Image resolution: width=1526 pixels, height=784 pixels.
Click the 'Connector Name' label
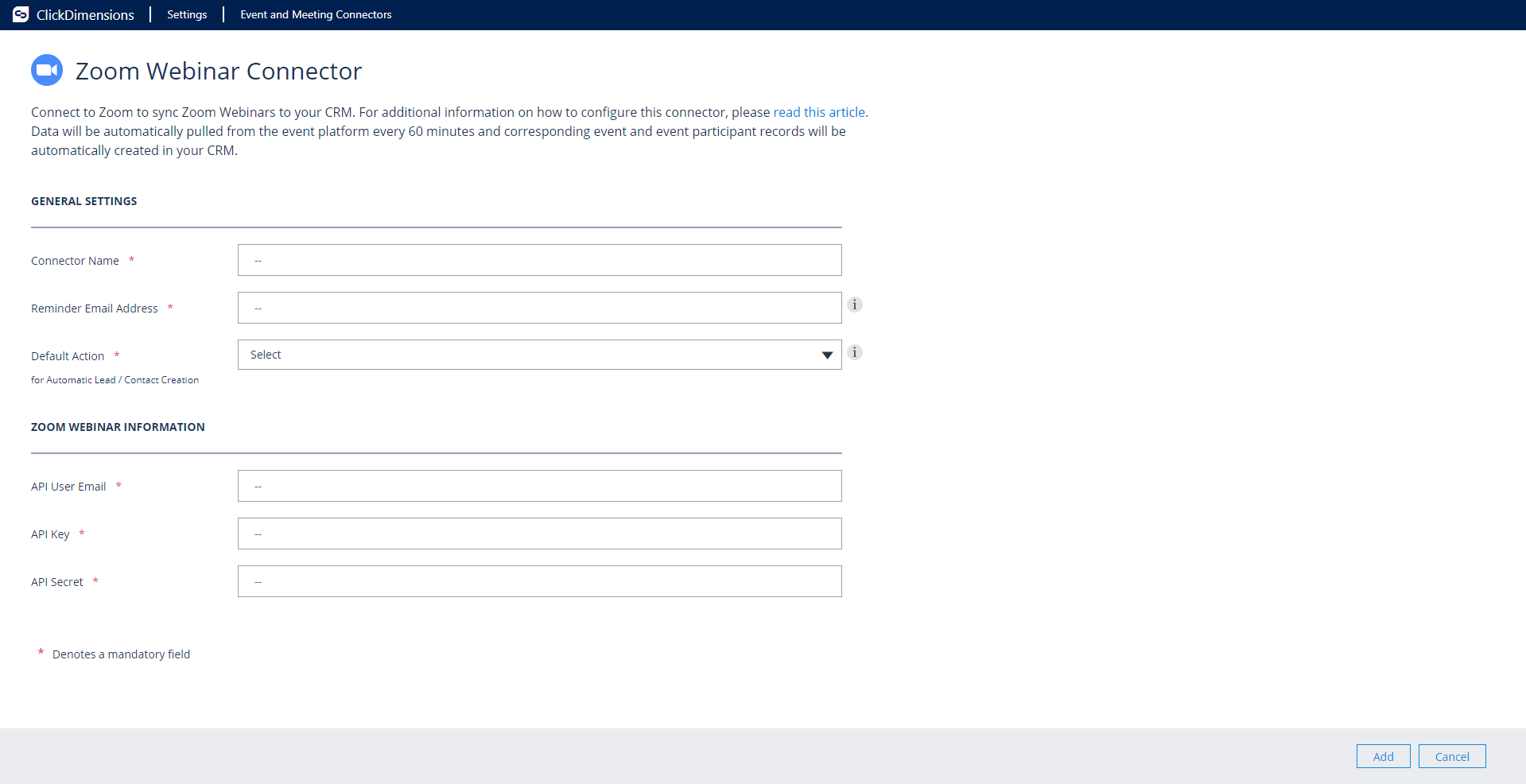(75, 261)
